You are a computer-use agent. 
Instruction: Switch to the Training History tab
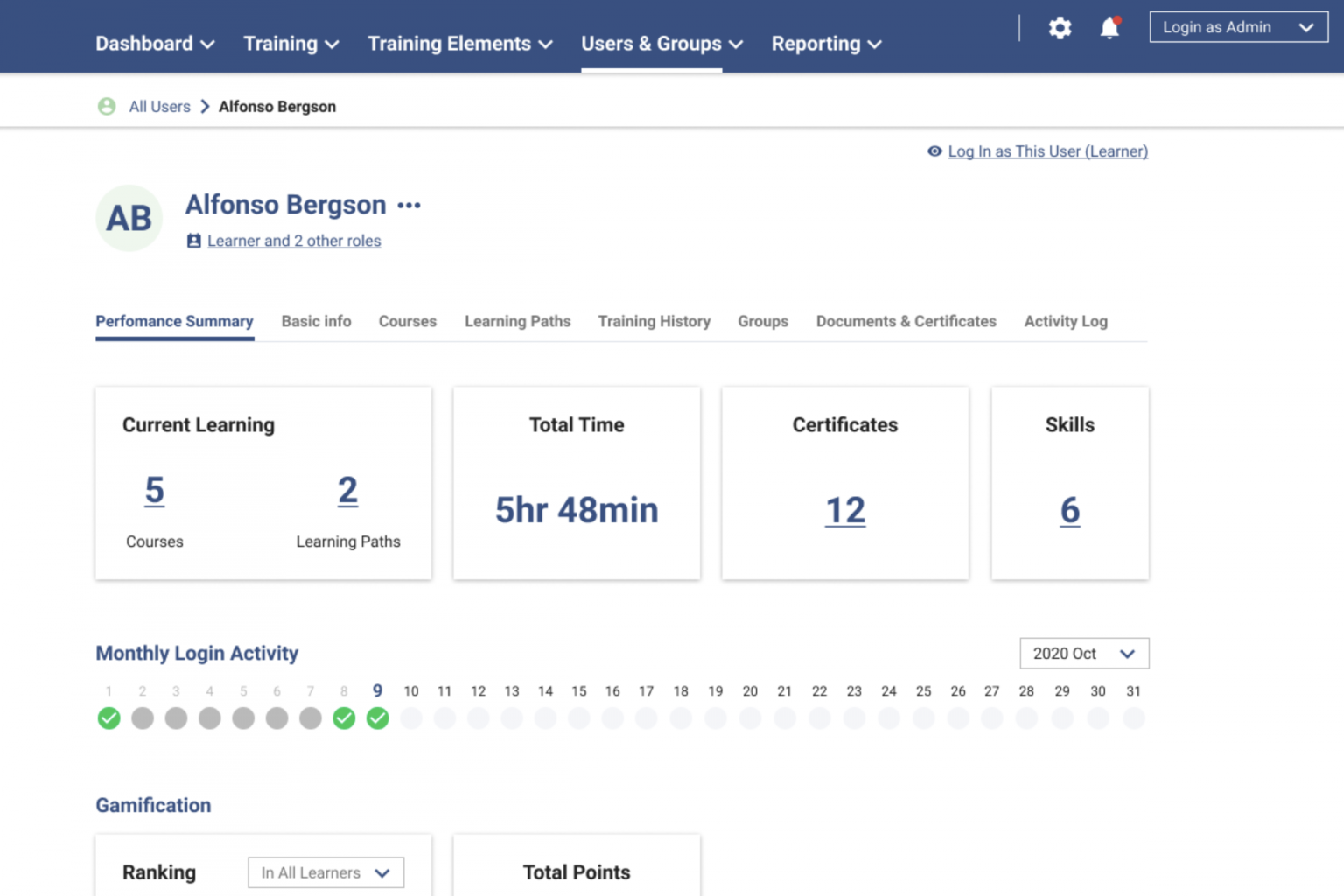click(x=654, y=321)
